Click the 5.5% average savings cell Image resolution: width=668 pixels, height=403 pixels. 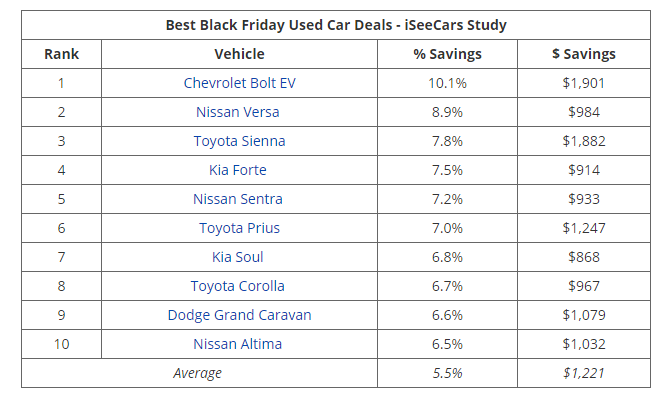447,373
